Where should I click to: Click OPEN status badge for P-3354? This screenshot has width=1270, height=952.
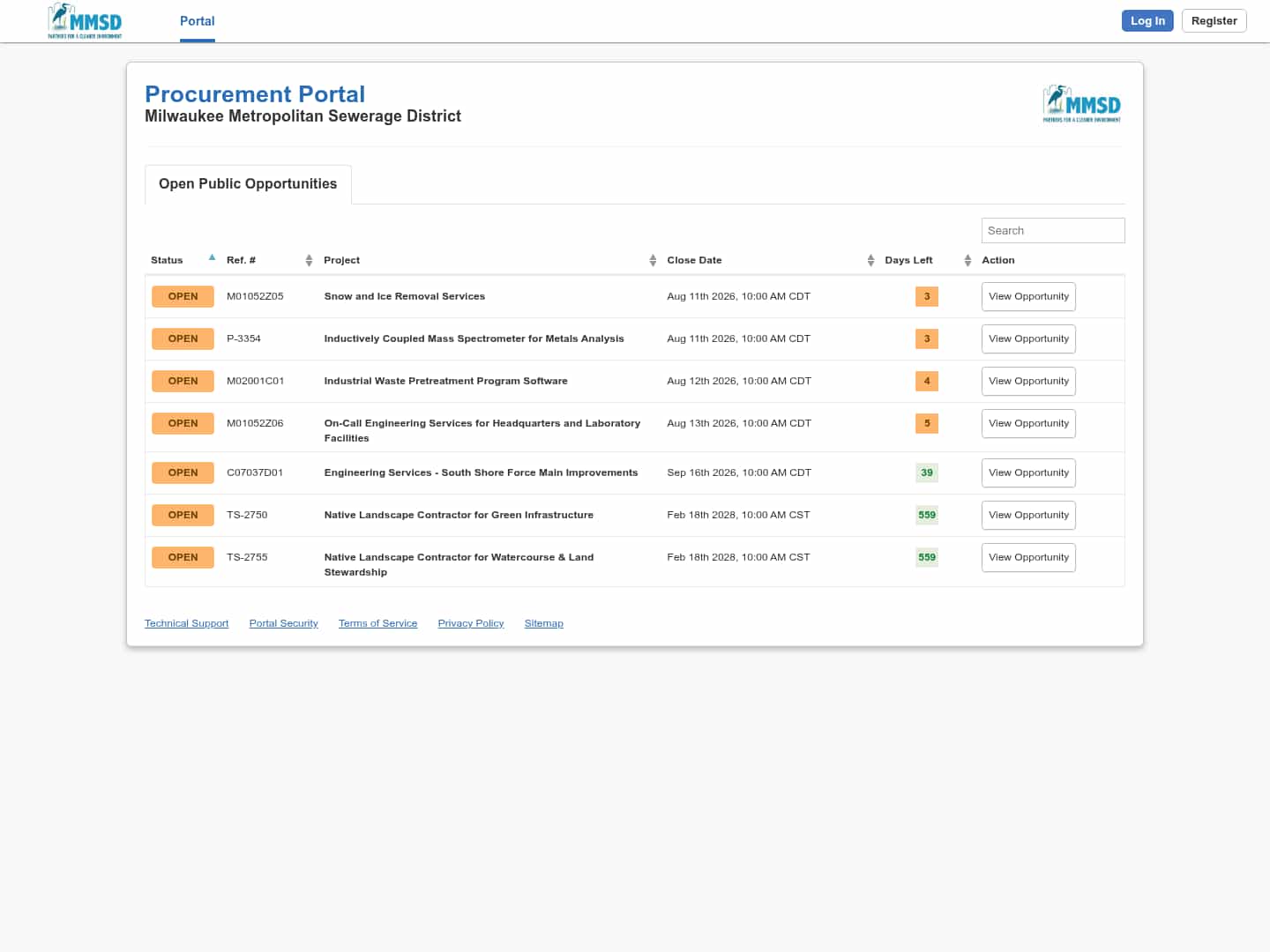coord(183,338)
